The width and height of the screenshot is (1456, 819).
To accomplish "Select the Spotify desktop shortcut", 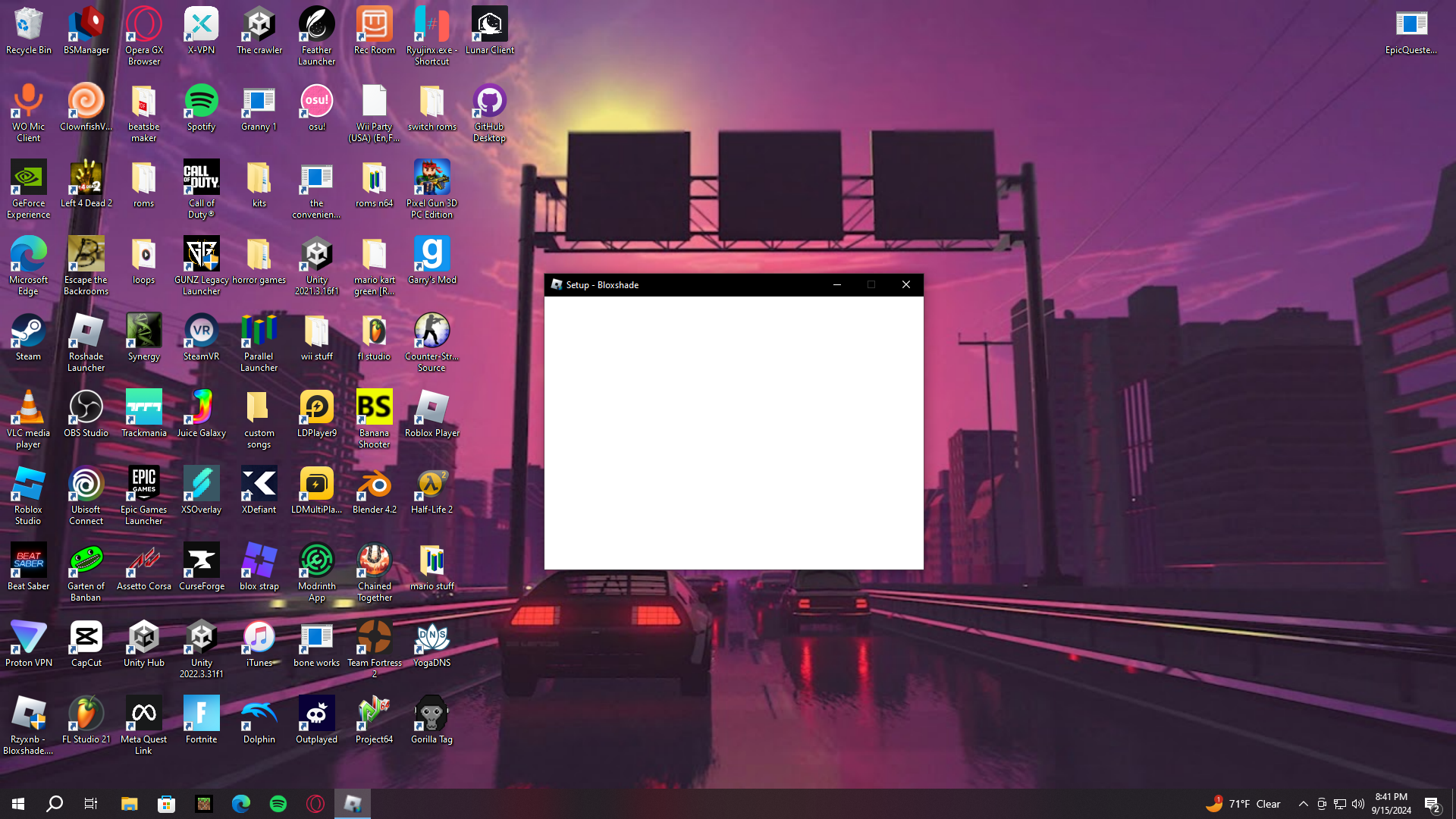I will [x=201, y=102].
